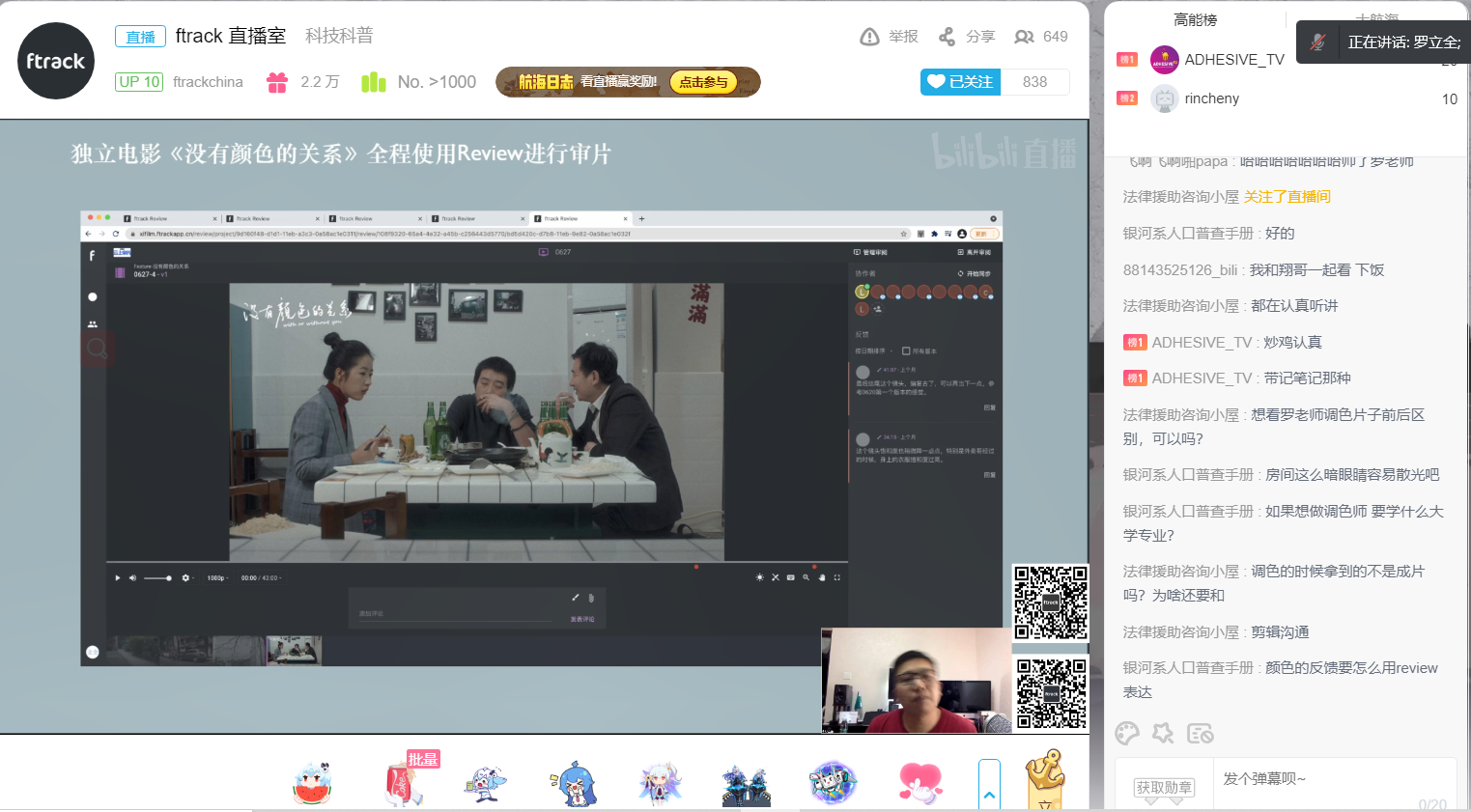Click the 分享 share icon

point(948,37)
